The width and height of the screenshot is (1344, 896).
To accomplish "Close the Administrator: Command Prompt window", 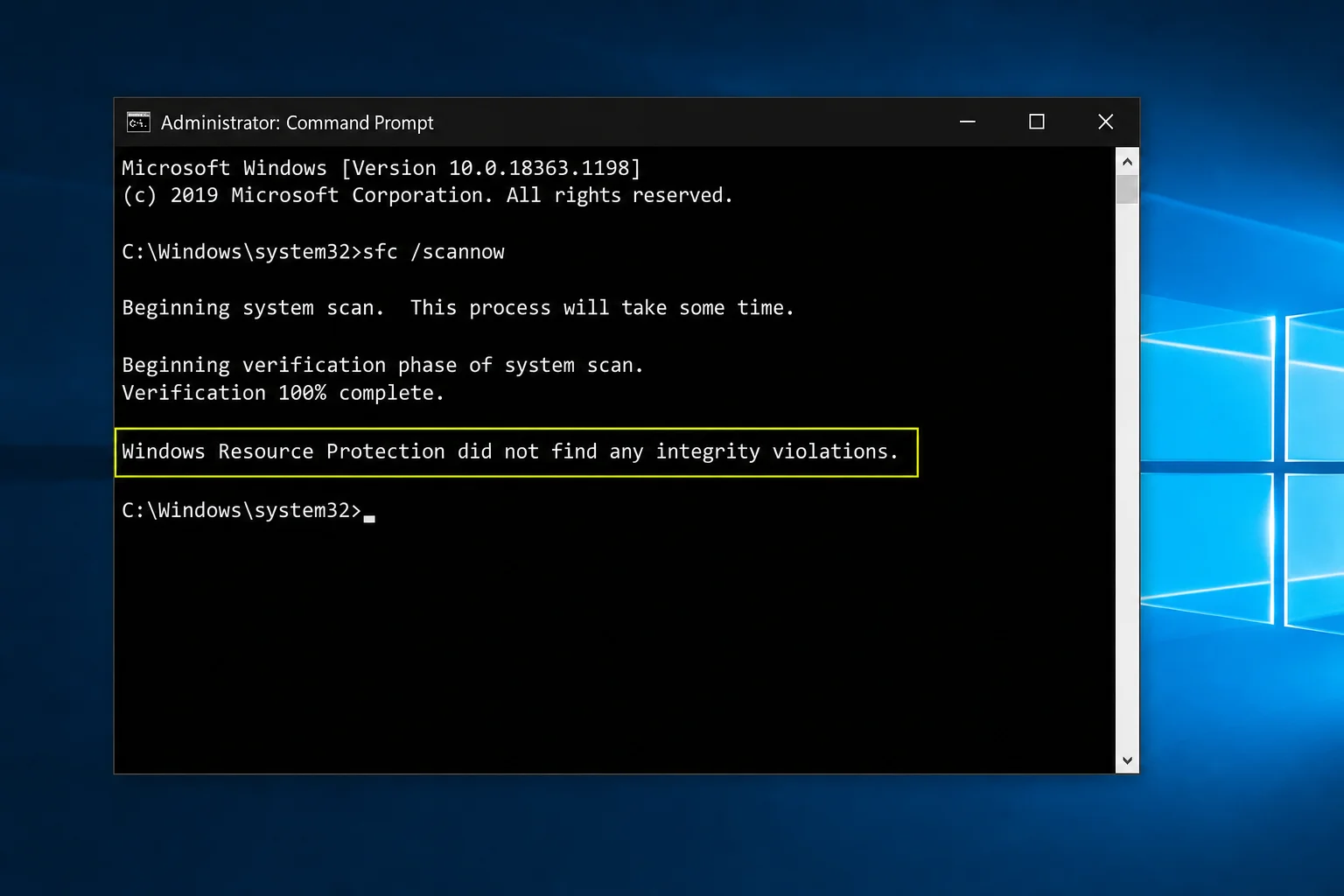I will click(x=1105, y=122).
